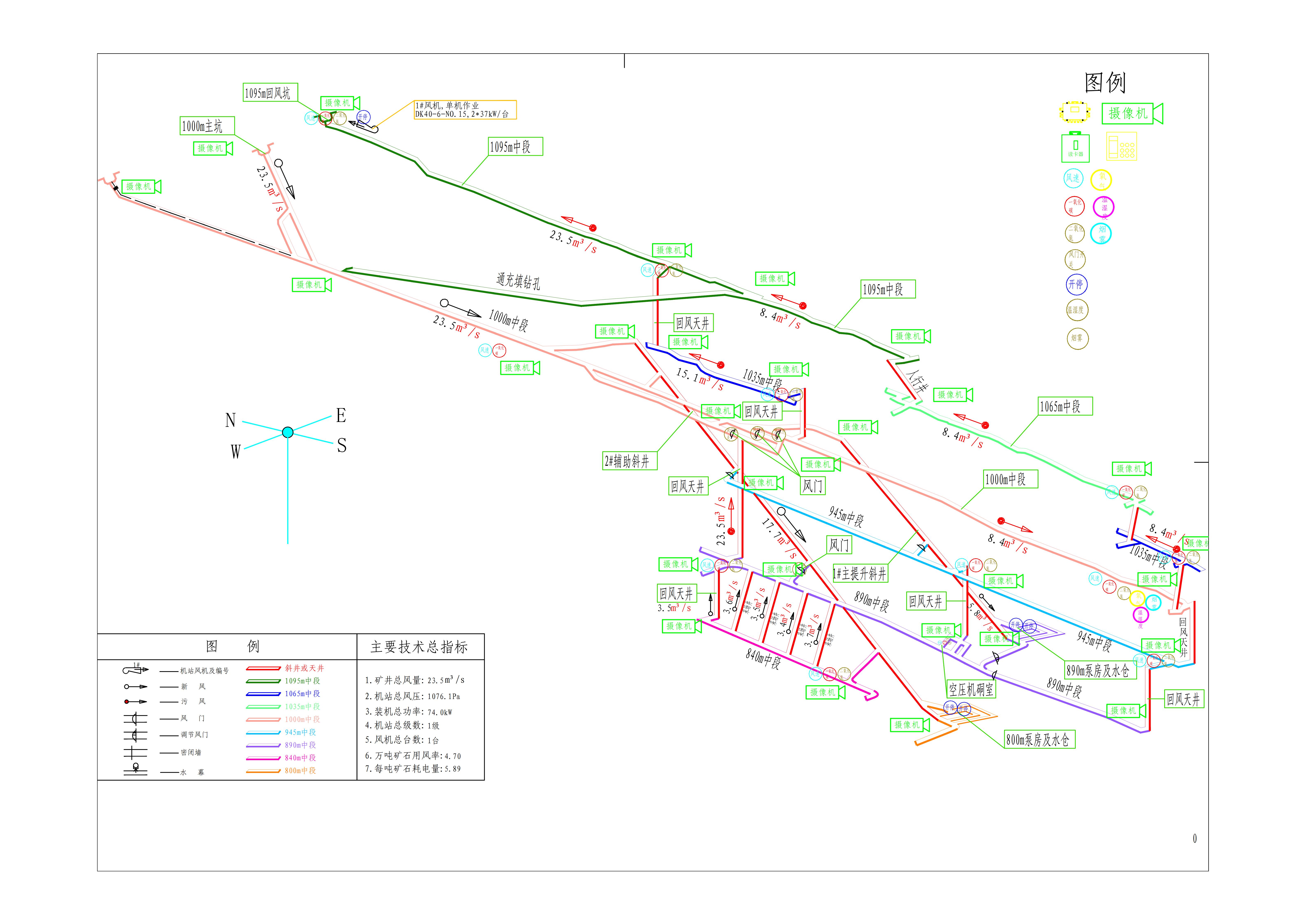The width and height of the screenshot is (1307, 924).
Task: Select the 新风 fresh-air arrow symbol in the bottom legend
Action: click(135, 687)
